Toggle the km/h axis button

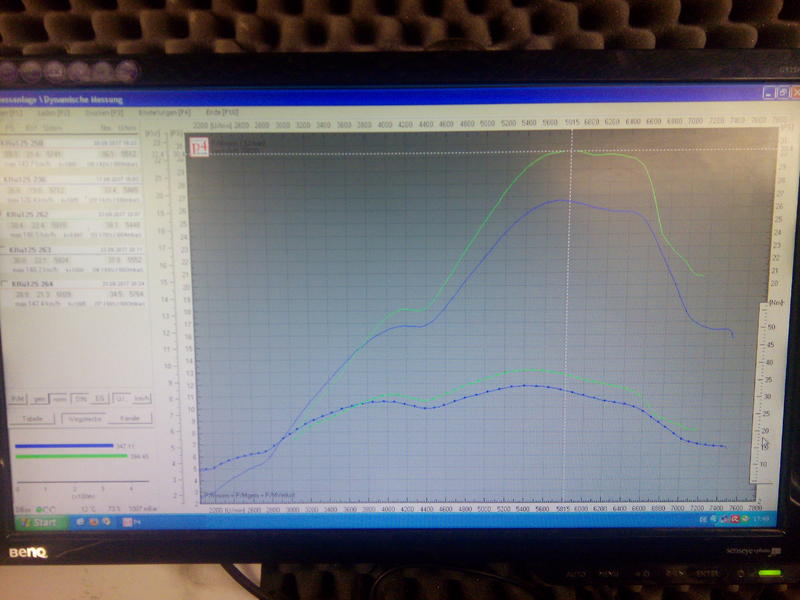tap(141, 398)
